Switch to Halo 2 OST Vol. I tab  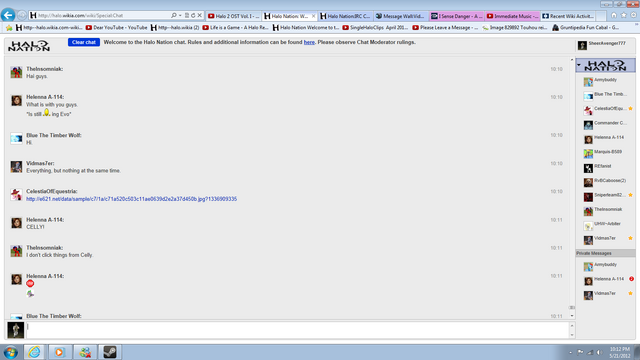[x=233, y=16]
